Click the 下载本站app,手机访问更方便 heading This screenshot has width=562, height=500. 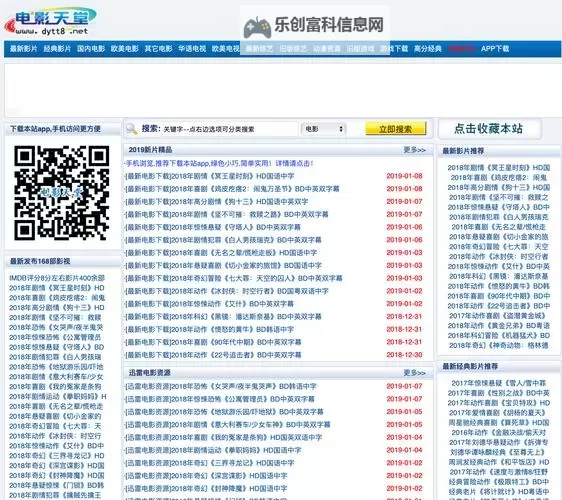click(55, 129)
